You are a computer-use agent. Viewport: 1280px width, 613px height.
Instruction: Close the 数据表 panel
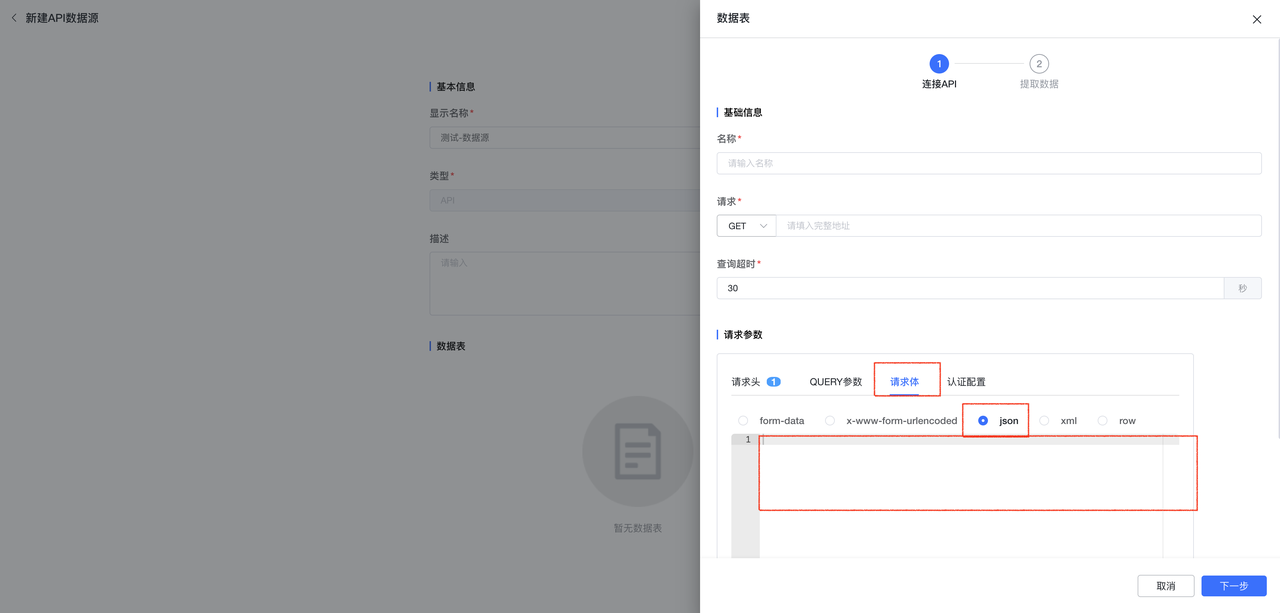[x=1256, y=19]
